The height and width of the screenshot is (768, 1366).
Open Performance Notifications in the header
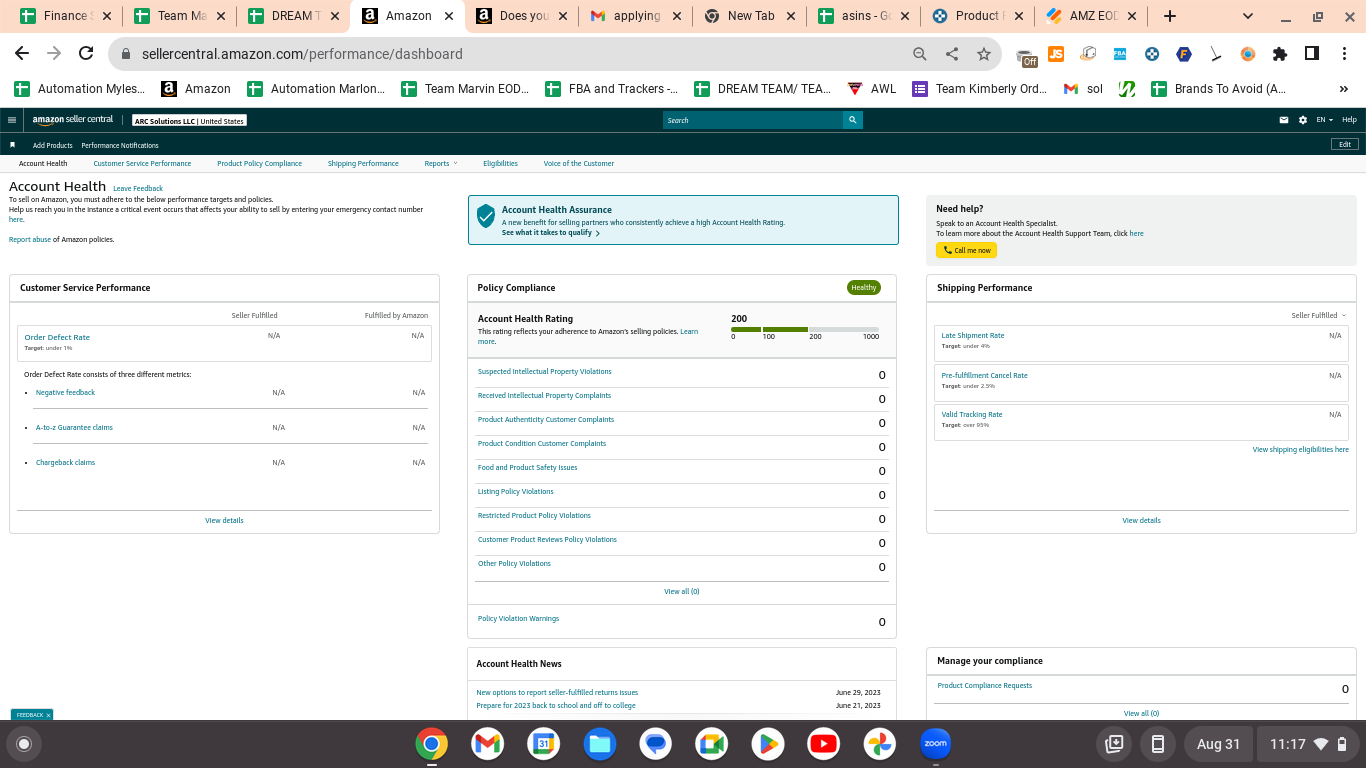click(120, 145)
